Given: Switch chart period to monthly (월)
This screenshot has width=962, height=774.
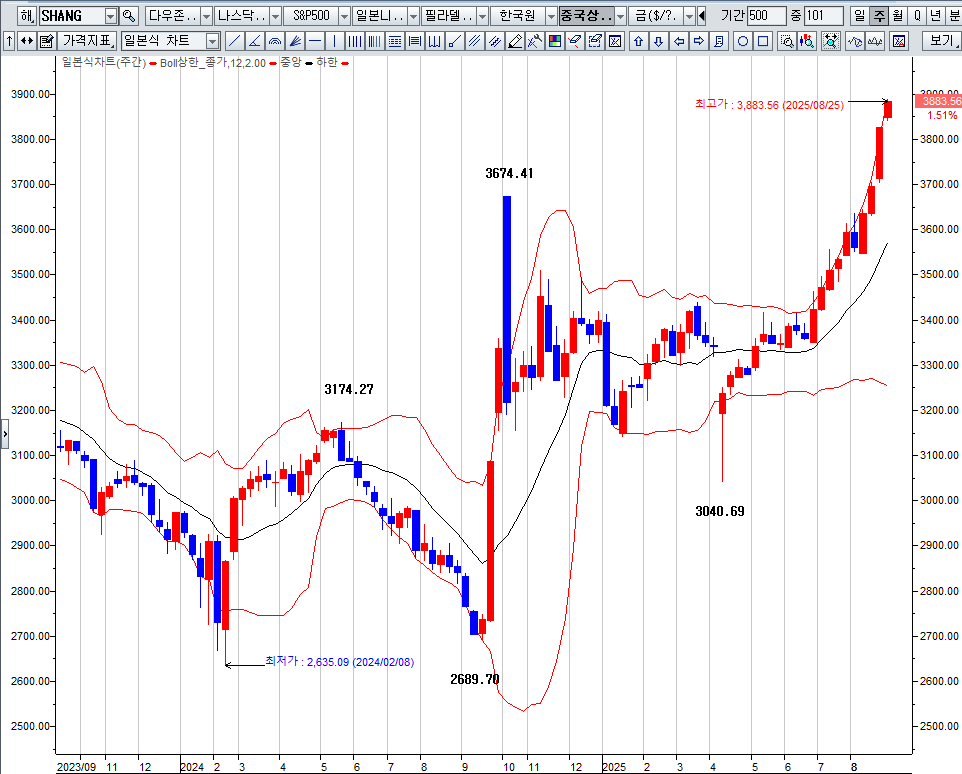Looking at the screenshot, I should pos(898,16).
